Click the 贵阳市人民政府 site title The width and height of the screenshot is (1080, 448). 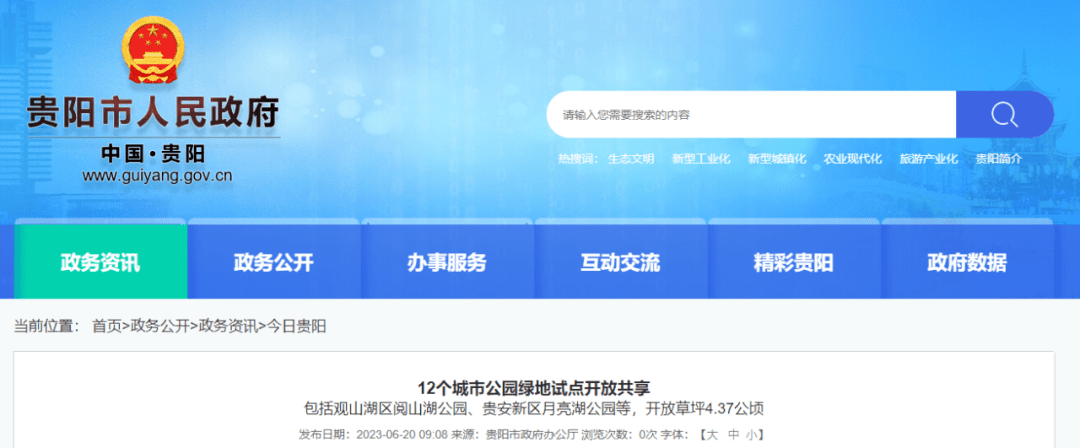click(x=153, y=112)
